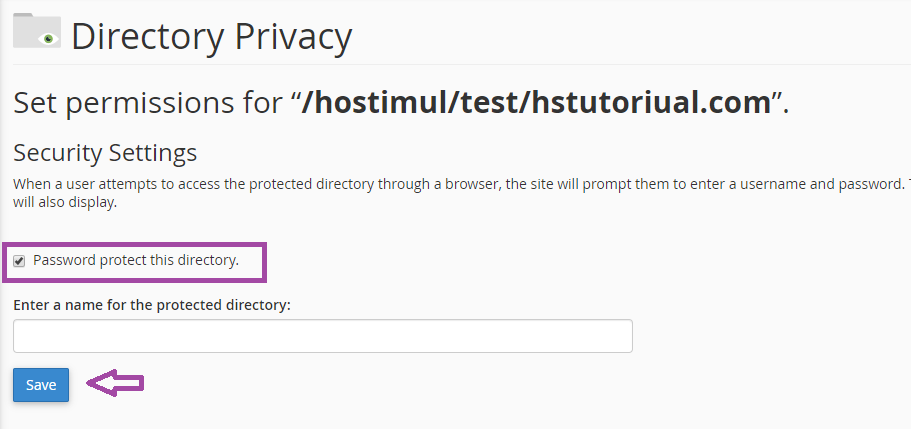Focus the protected directory name field
911x429 pixels.
322,336
